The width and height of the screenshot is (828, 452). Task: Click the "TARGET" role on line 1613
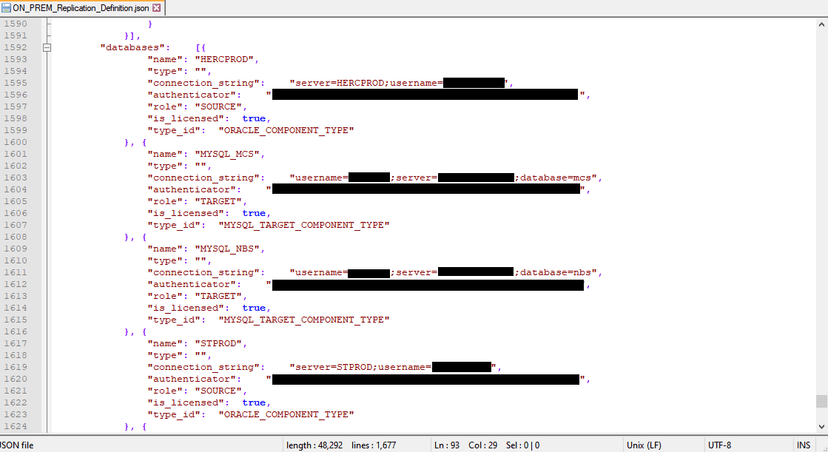[219, 296]
